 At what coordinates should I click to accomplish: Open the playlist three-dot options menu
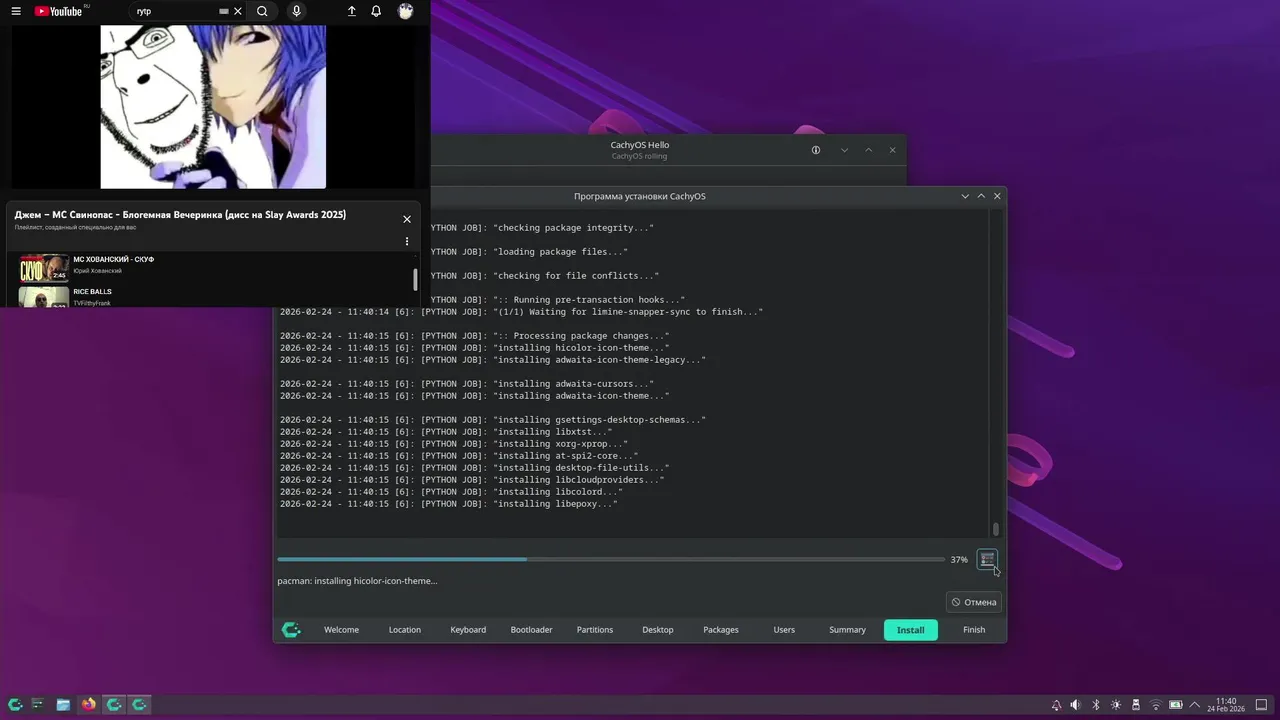[x=407, y=241]
